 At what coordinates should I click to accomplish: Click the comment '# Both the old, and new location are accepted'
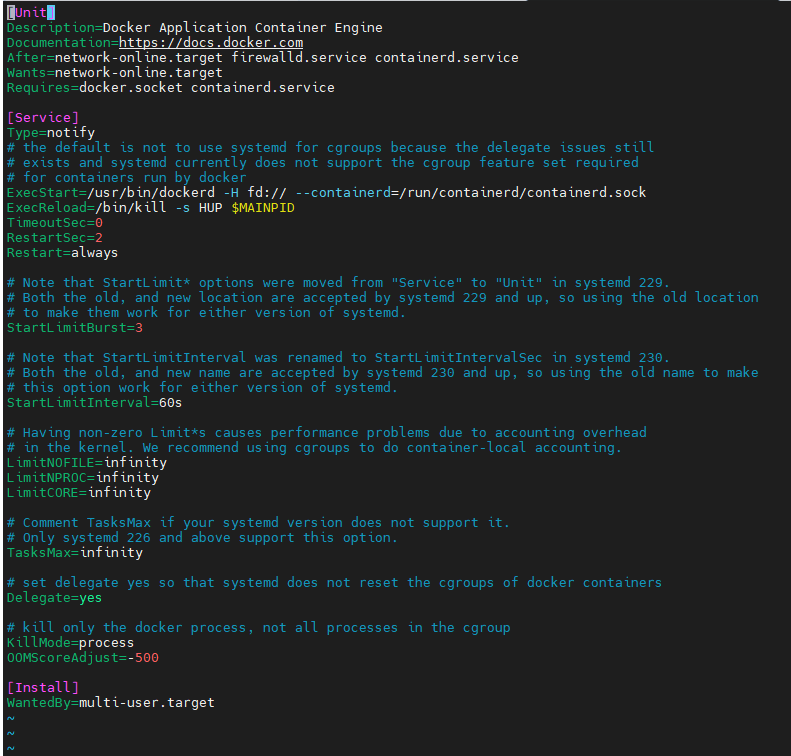tap(382, 298)
